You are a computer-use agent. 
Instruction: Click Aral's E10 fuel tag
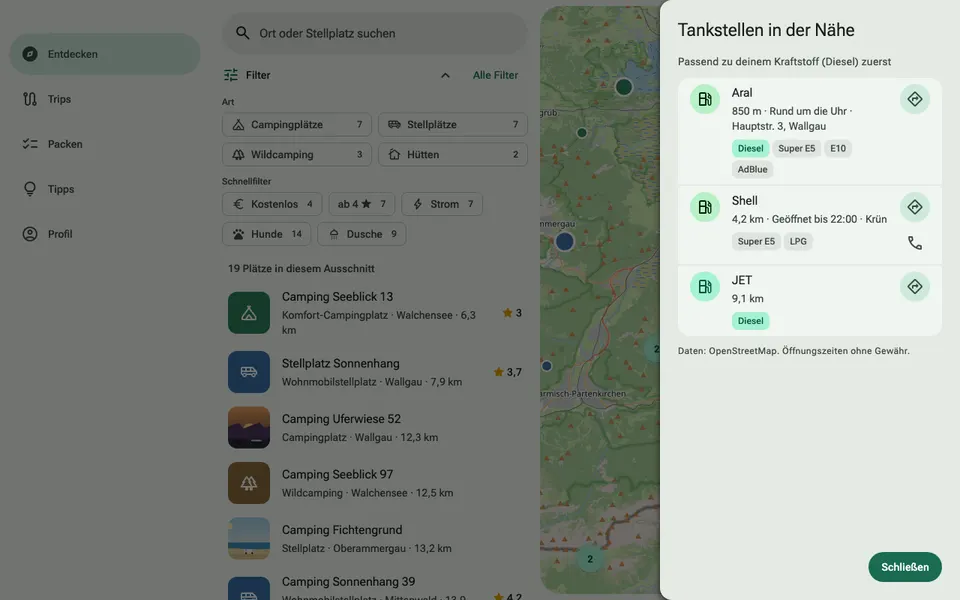click(x=838, y=148)
